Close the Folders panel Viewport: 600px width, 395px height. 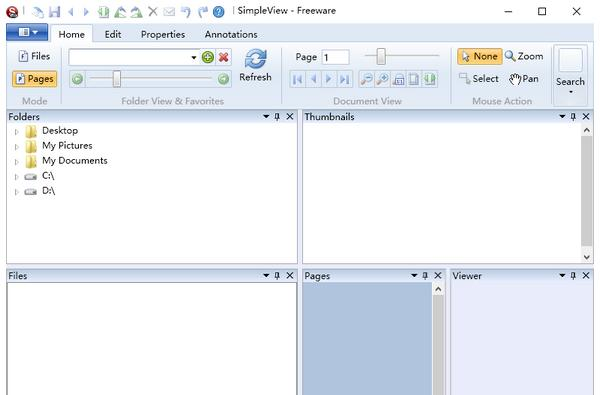pyautogui.click(x=290, y=116)
